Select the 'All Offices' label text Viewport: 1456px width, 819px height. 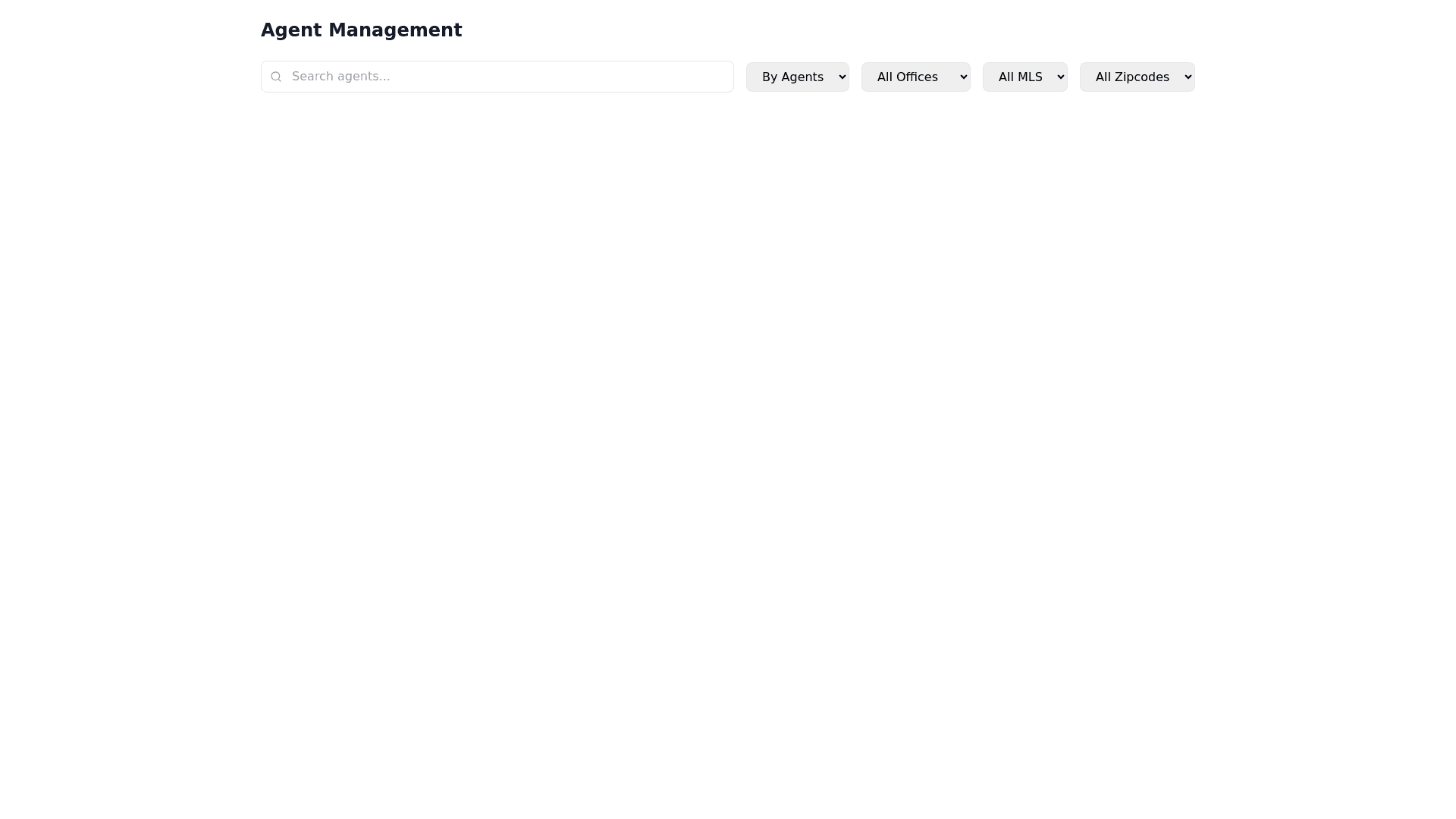(x=907, y=77)
